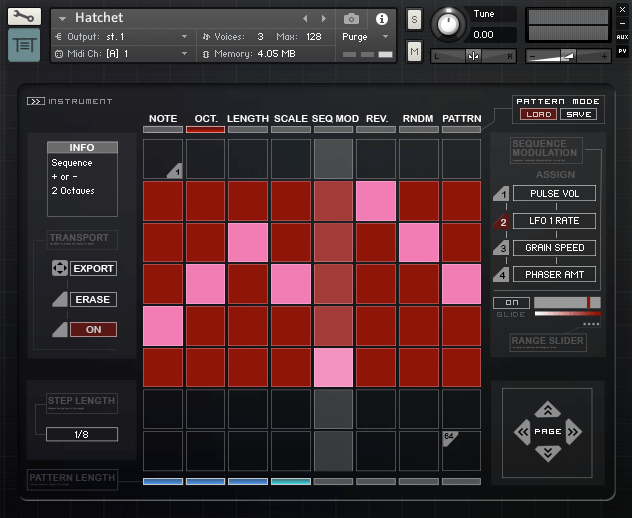Click the page up double-arrow icon
This screenshot has width=632, height=518.
[546, 410]
